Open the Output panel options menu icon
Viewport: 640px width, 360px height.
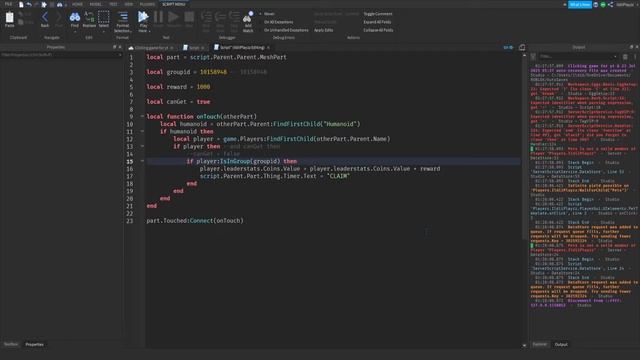coord(635,56)
